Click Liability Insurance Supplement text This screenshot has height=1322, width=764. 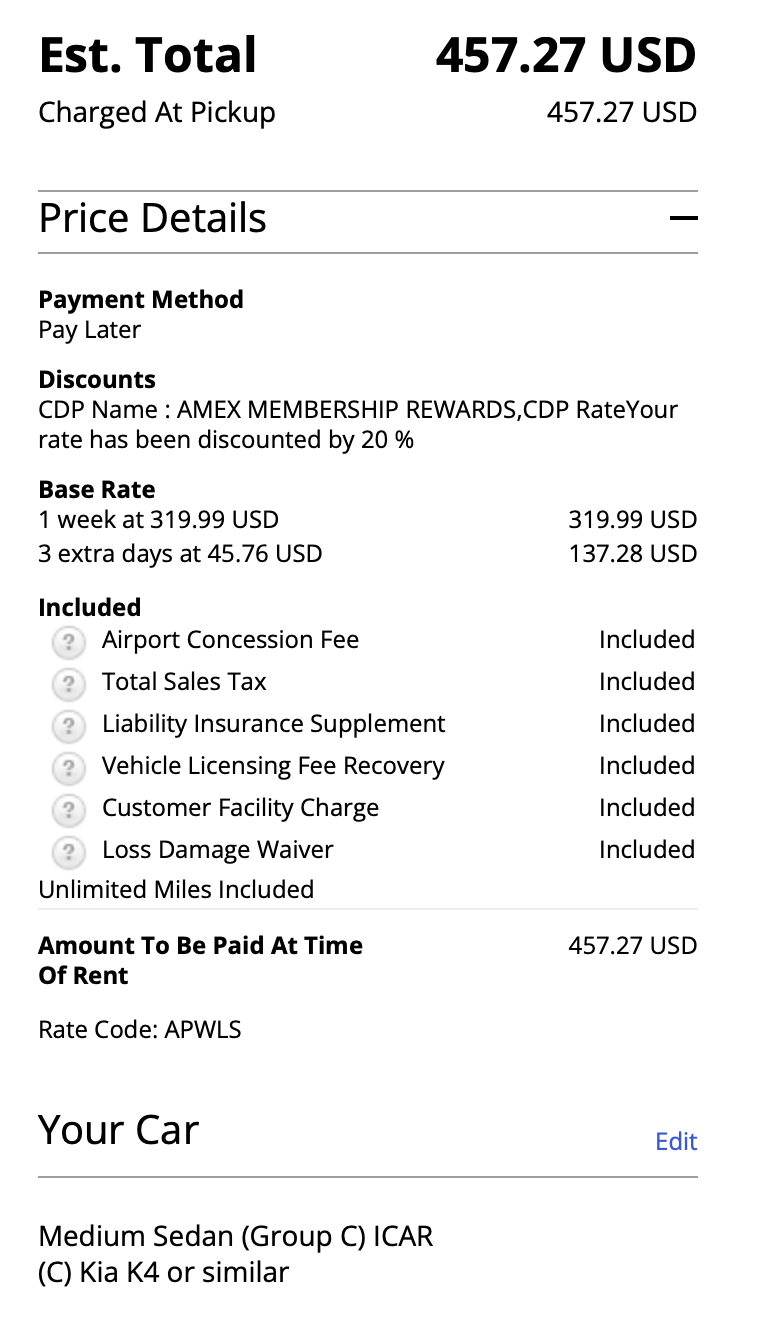click(x=273, y=724)
